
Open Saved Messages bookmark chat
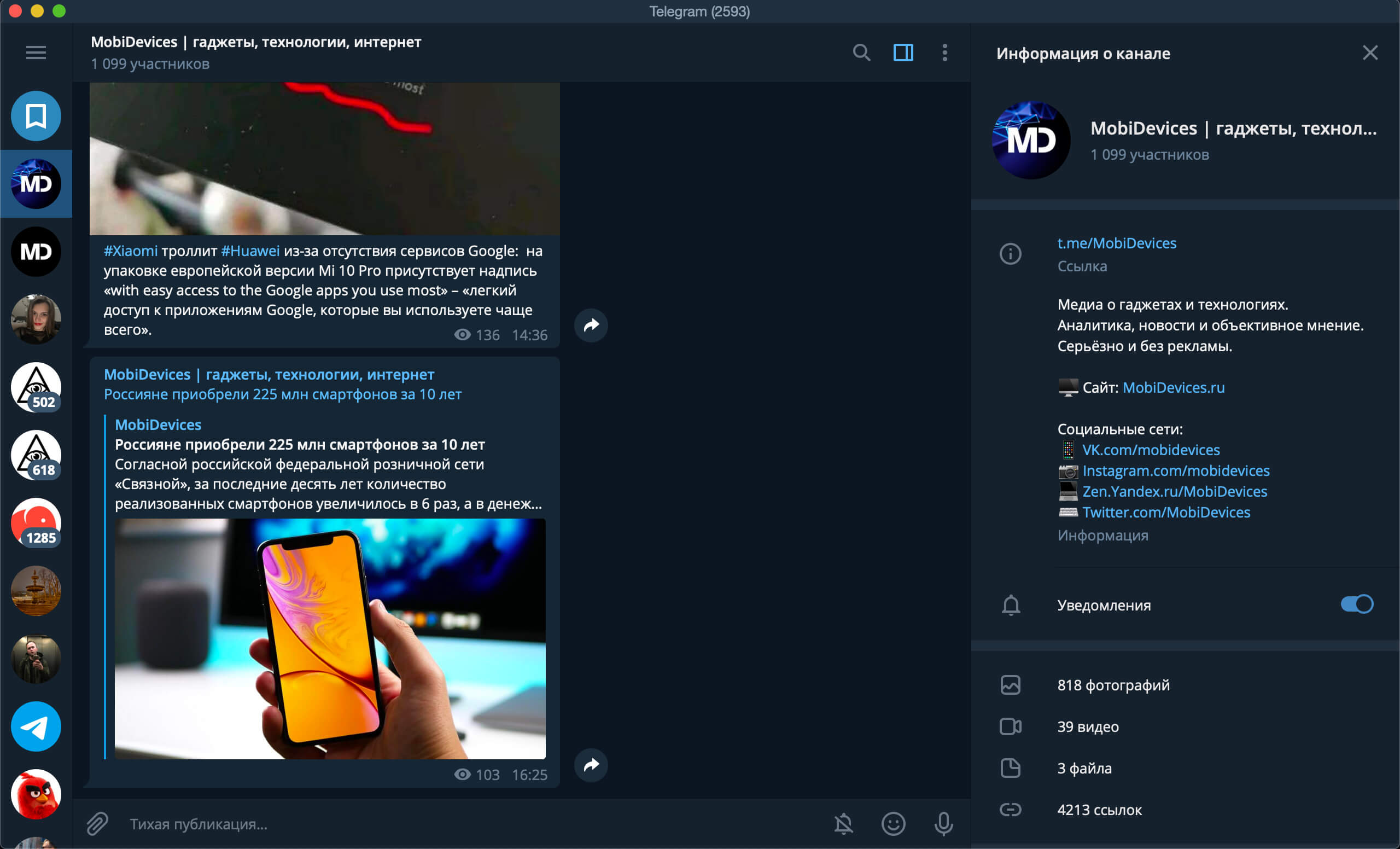(x=36, y=116)
